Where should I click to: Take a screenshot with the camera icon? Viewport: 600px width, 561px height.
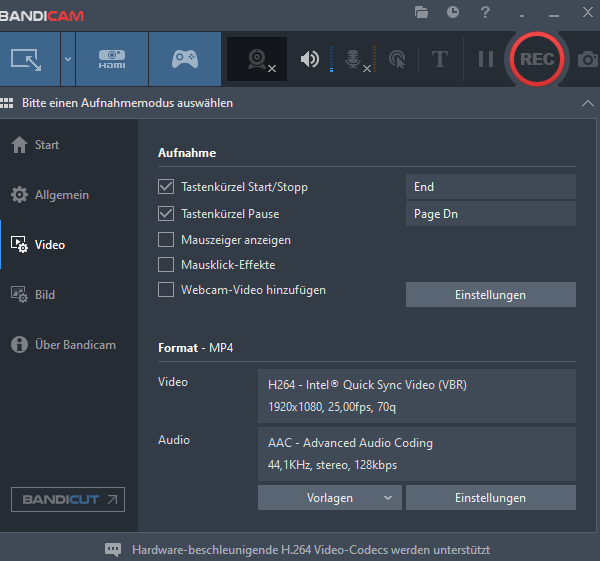588,59
